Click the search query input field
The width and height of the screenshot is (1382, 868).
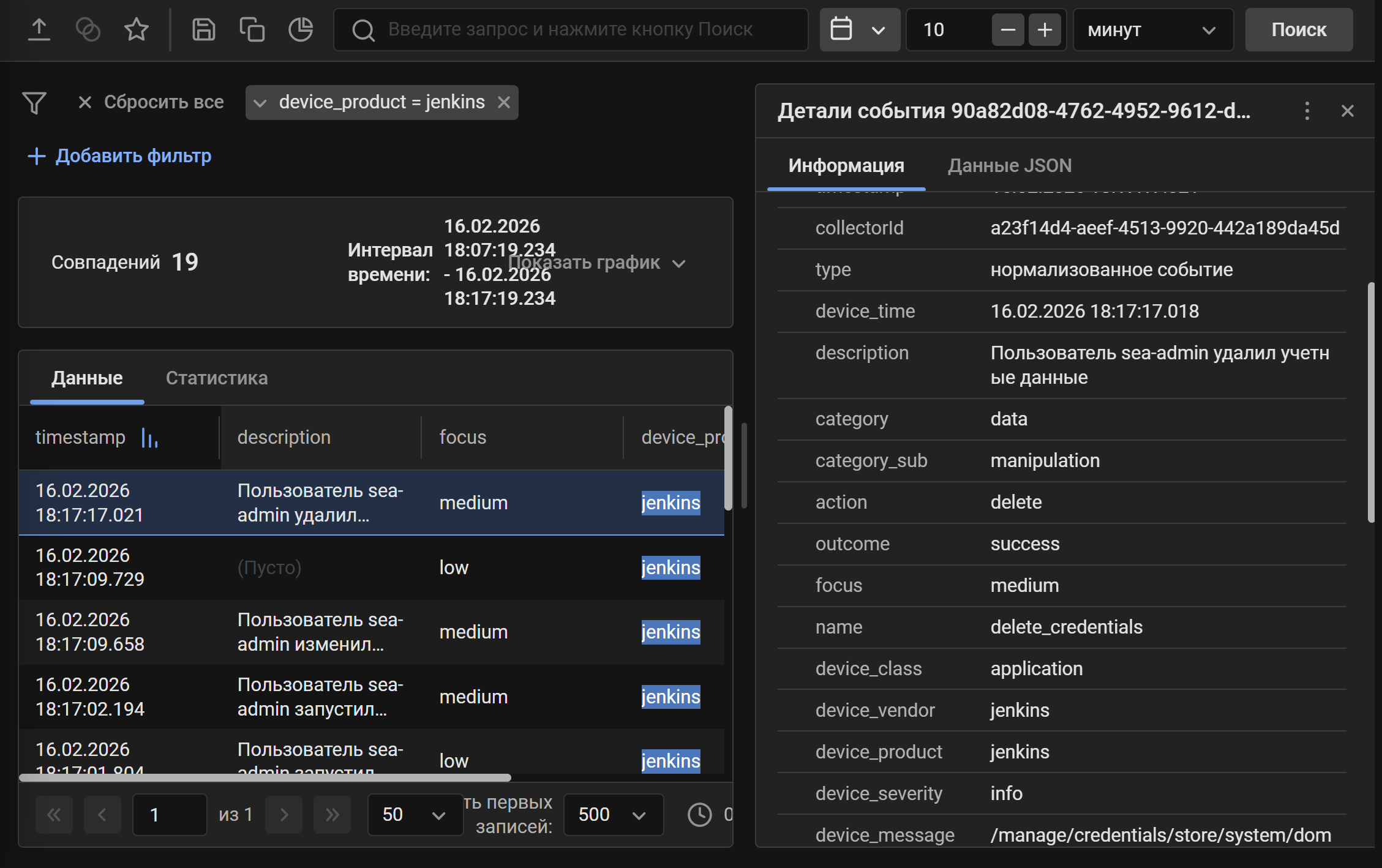[569, 29]
